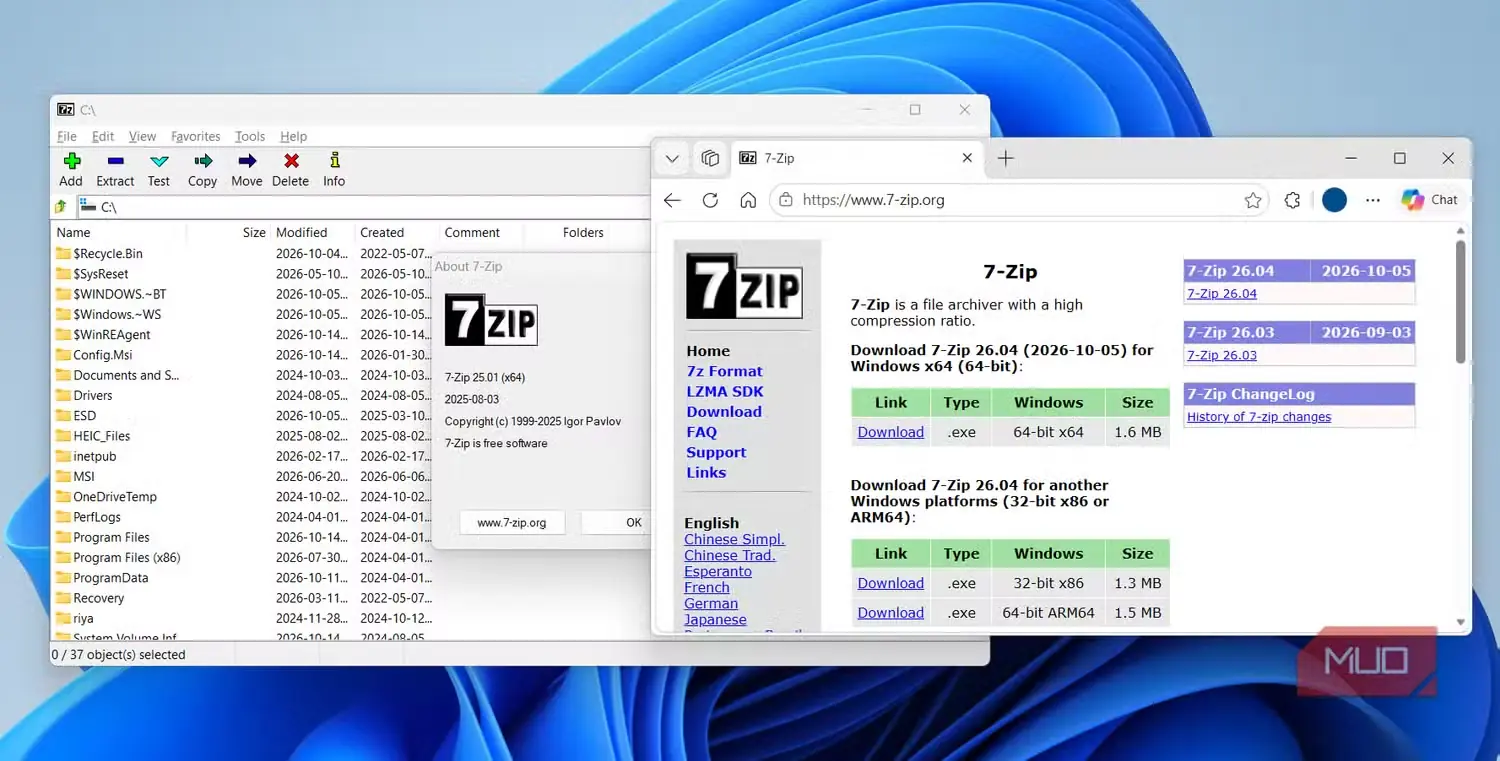Open History of 7-zip changes link
Image resolution: width=1500 pixels, height=761 pixels.
[x=1259, y=417]
